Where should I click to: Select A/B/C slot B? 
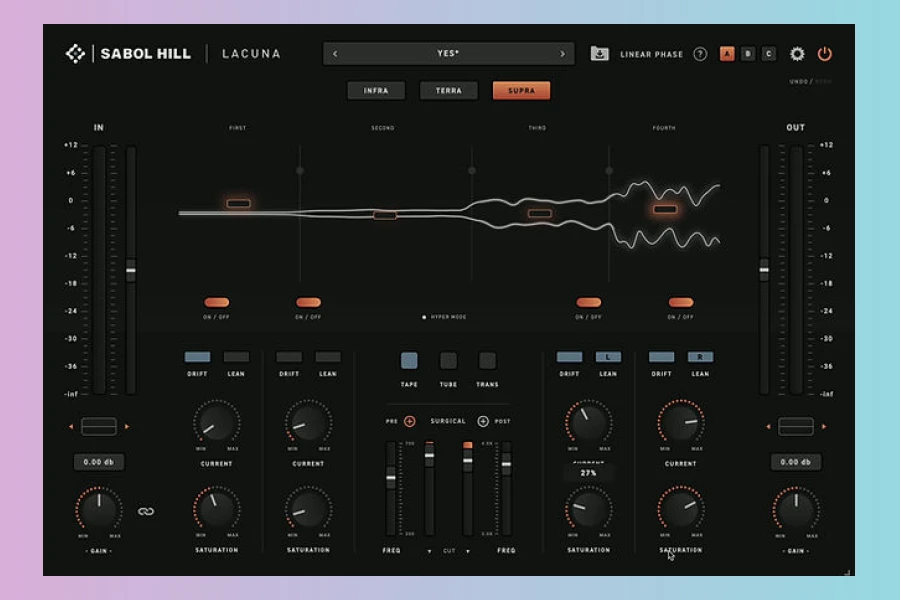[x=748, y=54]
